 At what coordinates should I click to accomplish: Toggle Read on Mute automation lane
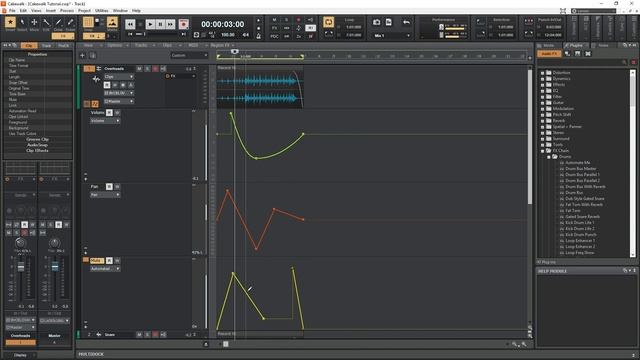109,260
